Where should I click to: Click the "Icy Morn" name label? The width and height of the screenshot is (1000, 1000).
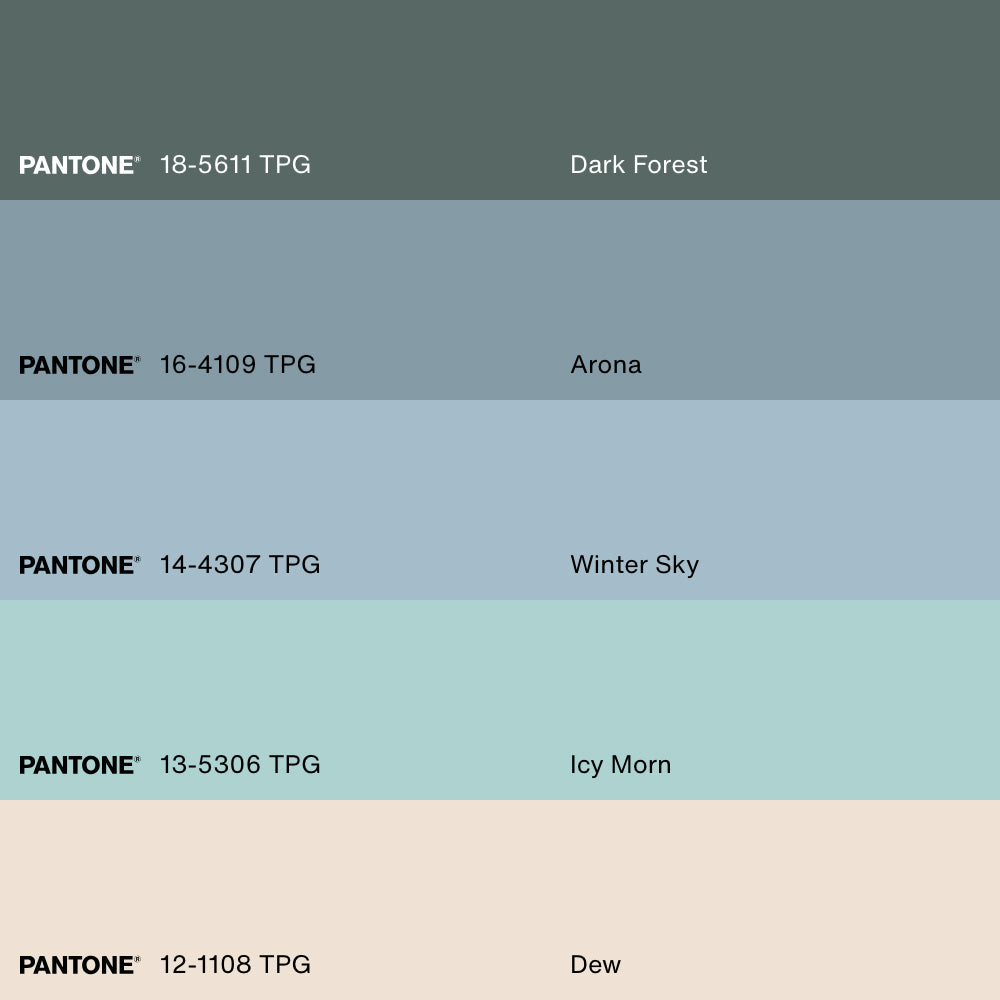click(x=620, y=765)
